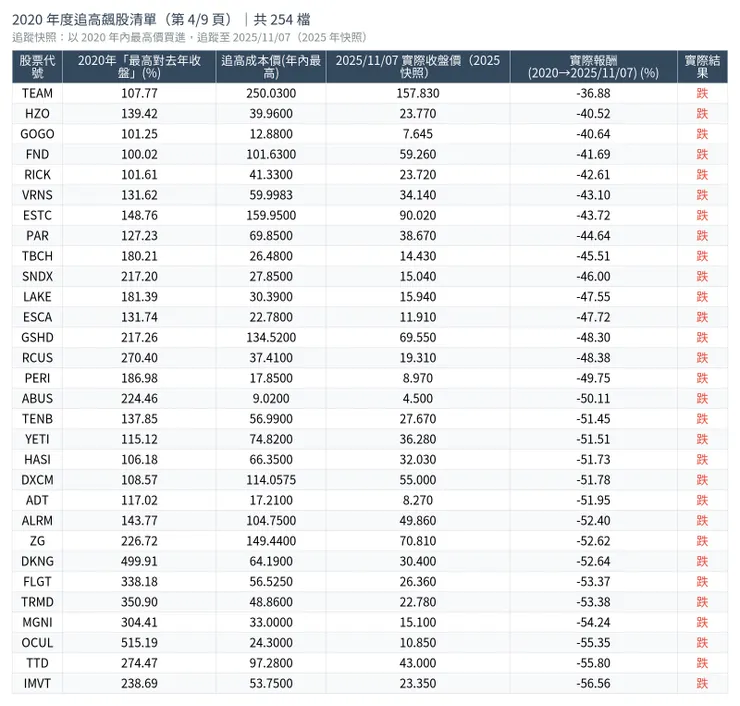Select the 157.830 closing price cell
This screenshot has width=740, height=706.
[x=418, y=93]
